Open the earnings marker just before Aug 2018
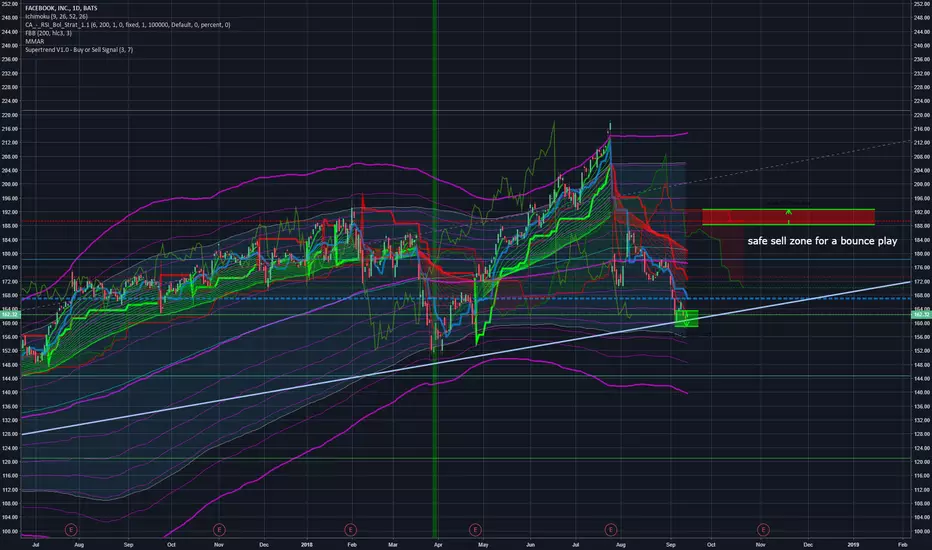Viewport: 932px width, 550px height. (x=610, y=529)
